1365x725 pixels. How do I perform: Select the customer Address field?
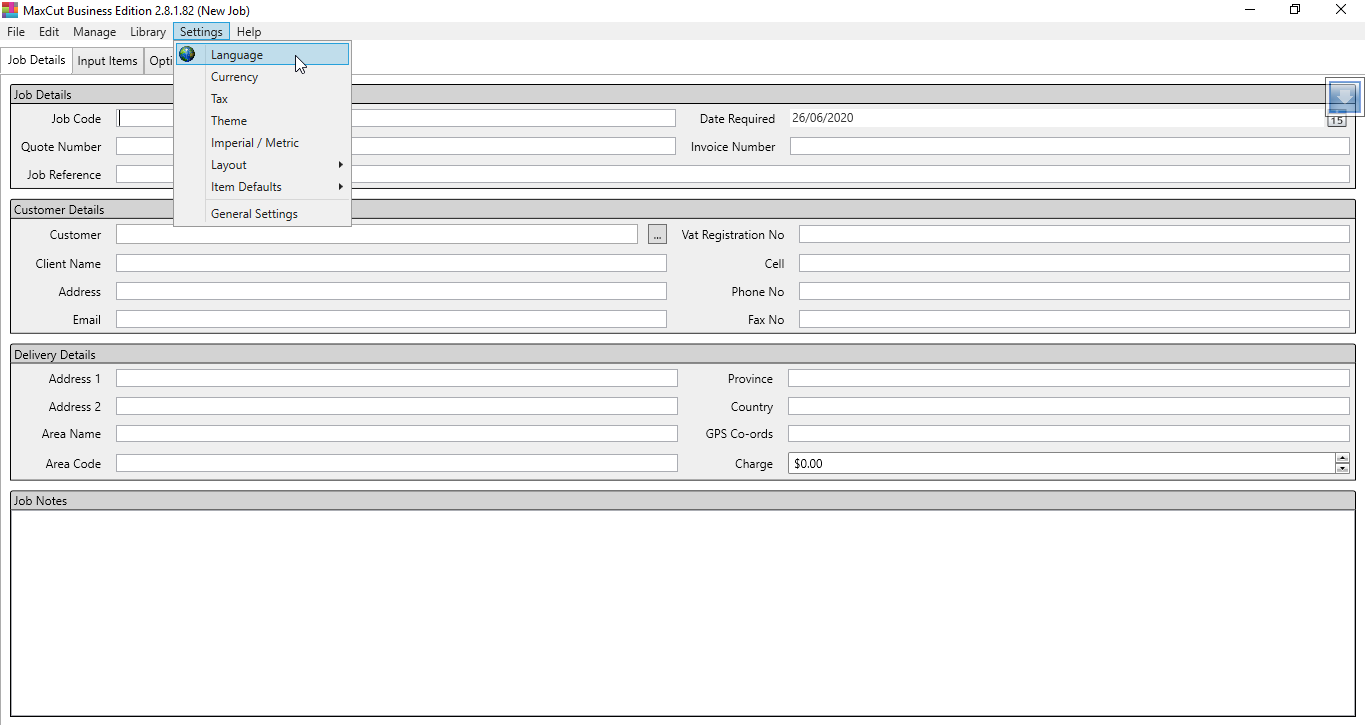(x=391, y=291)
